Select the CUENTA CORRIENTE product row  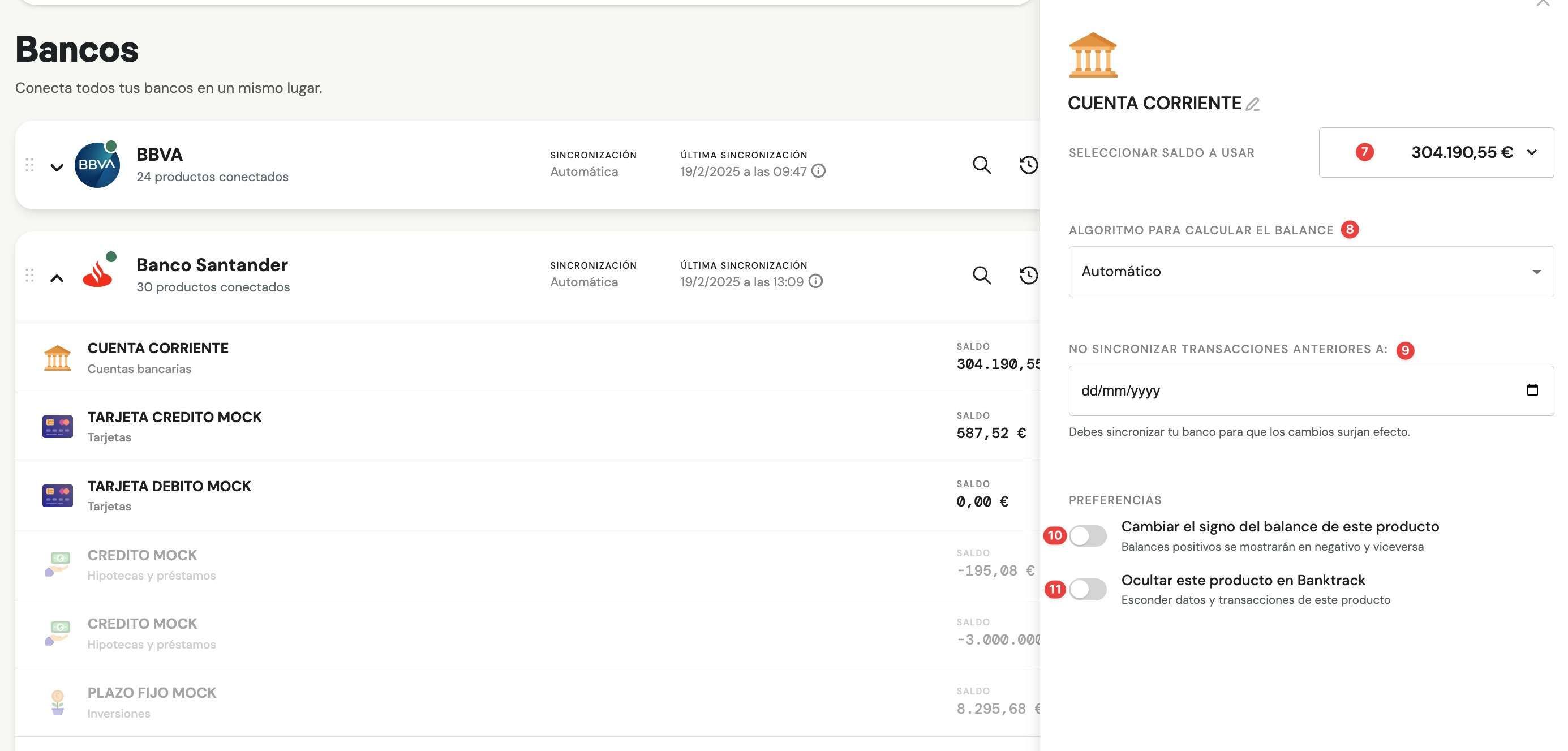[x=158, y=357]
